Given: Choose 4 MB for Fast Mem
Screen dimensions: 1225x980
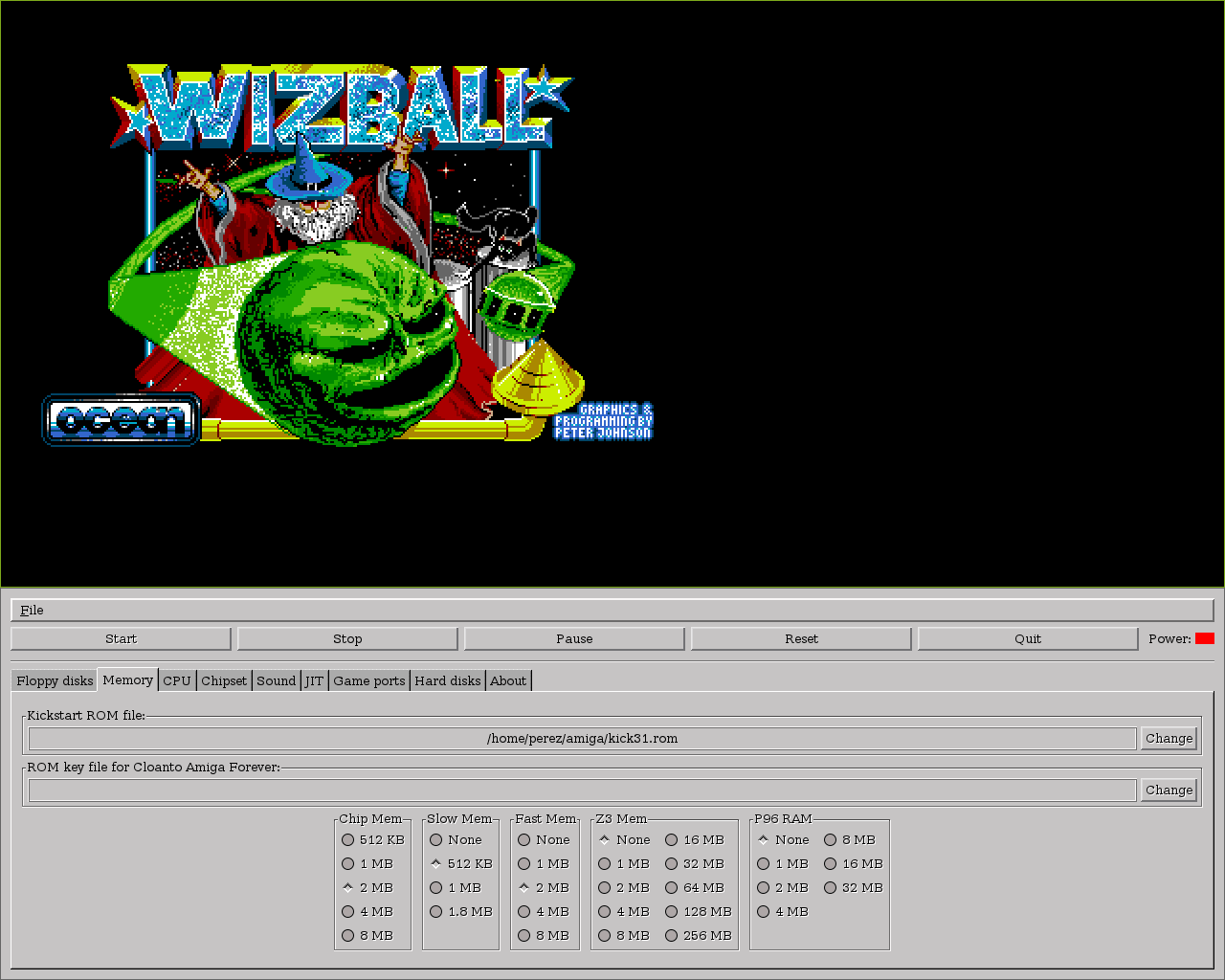Looking at the screenshot, I should [x=544, y=912].
